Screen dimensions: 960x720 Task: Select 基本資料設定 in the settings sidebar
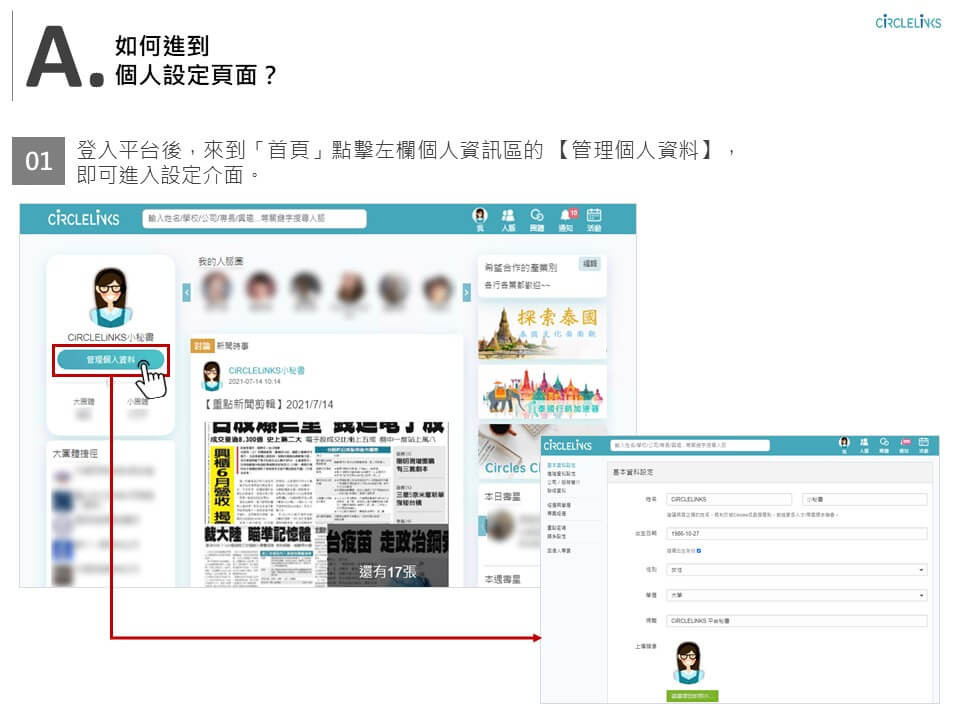pyautogui.click(x=561, y=465)
